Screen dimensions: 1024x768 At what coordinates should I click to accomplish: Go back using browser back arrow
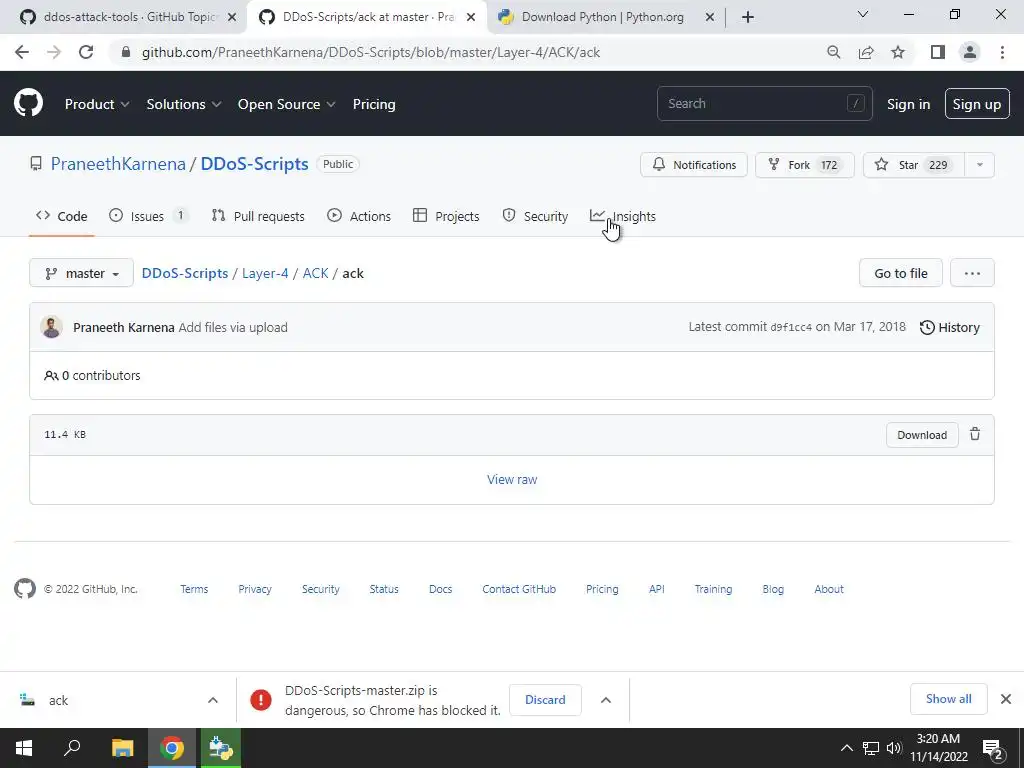coord(22,52)
